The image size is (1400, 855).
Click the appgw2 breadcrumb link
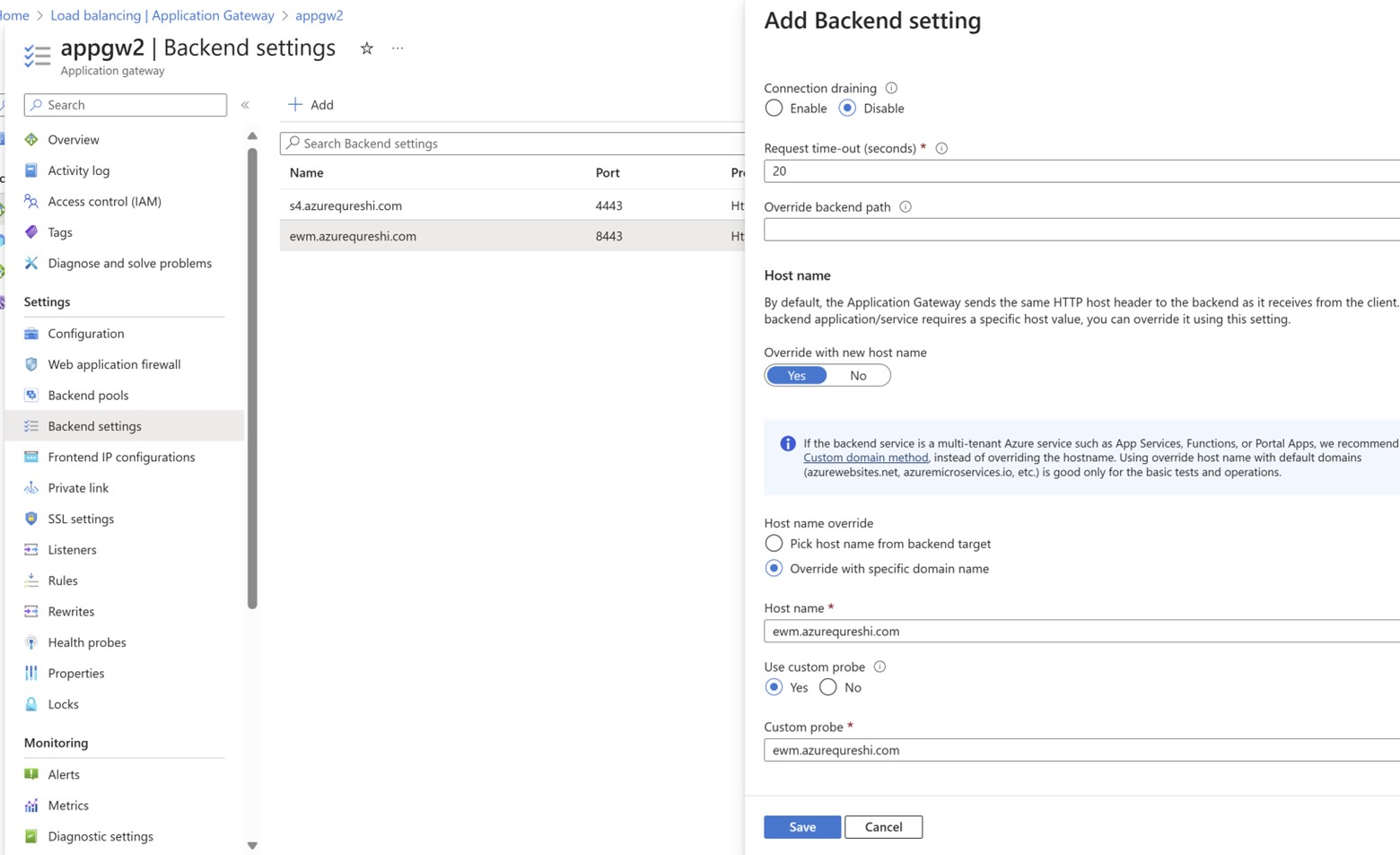pos(319,15)
